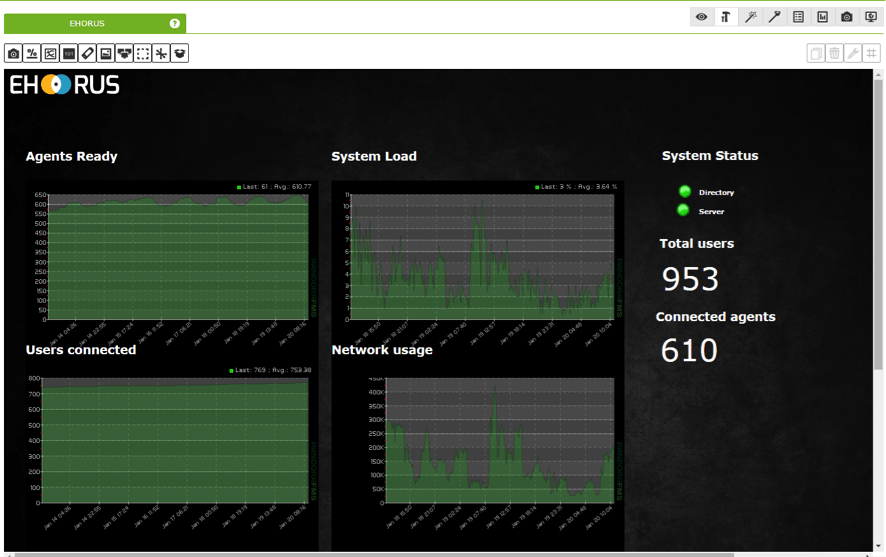Click the top-right camera tab

[x=846, y=17]
